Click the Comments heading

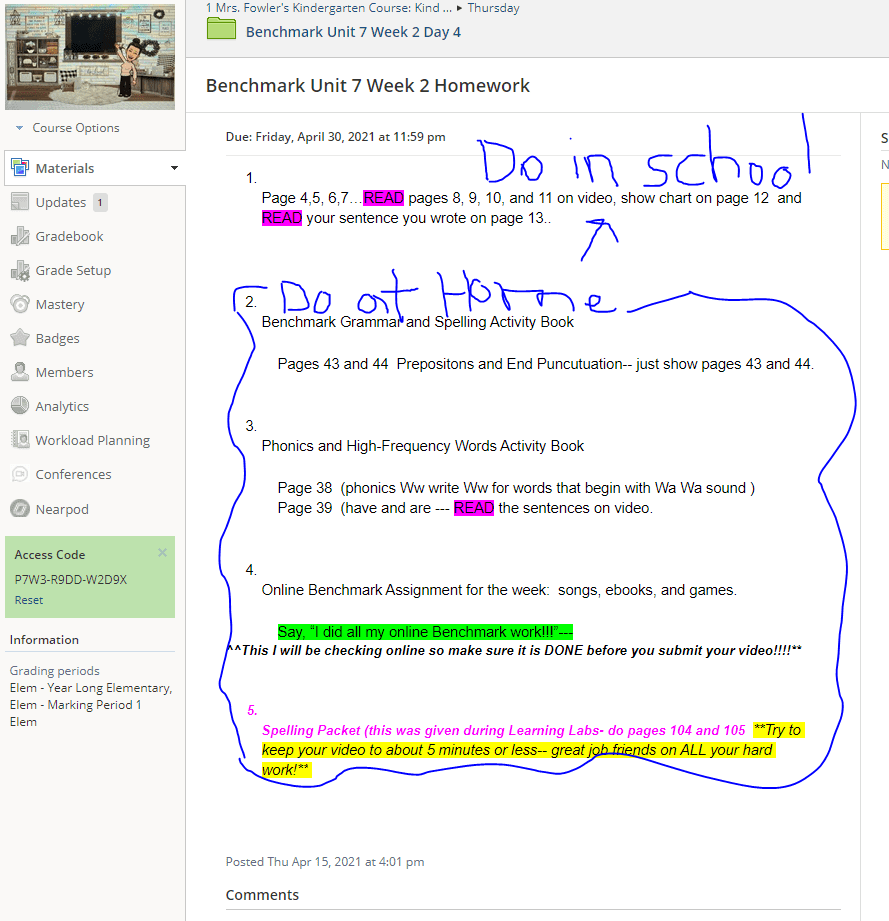262,895
